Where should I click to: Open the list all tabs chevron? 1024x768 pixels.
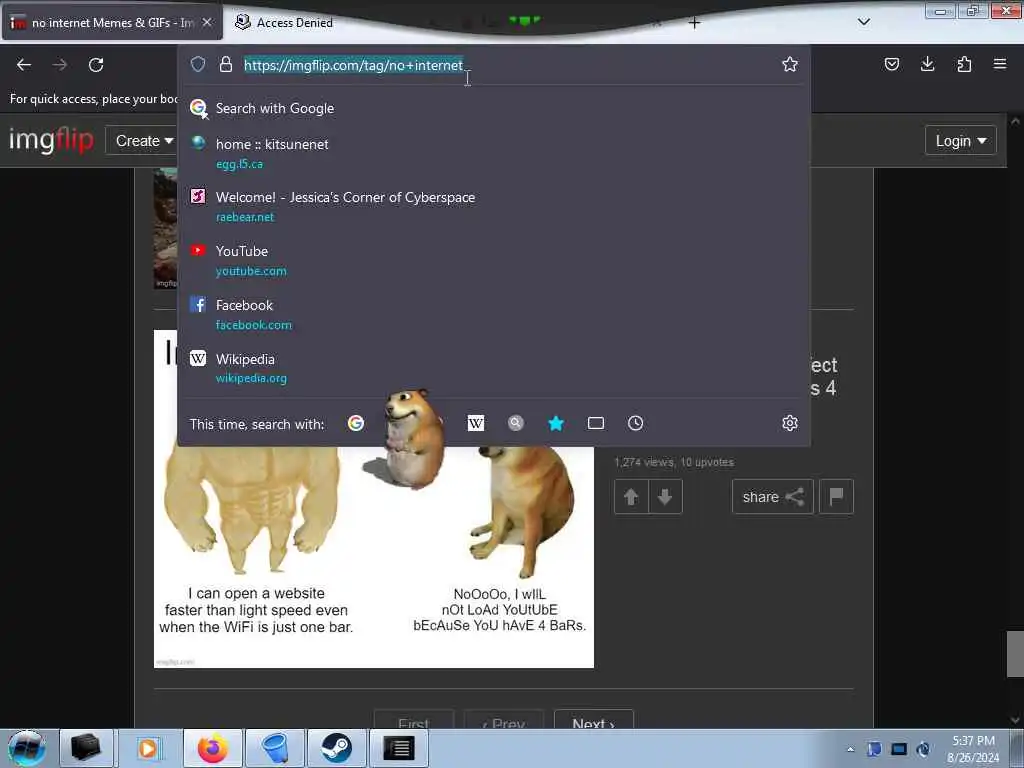(863, 22)
